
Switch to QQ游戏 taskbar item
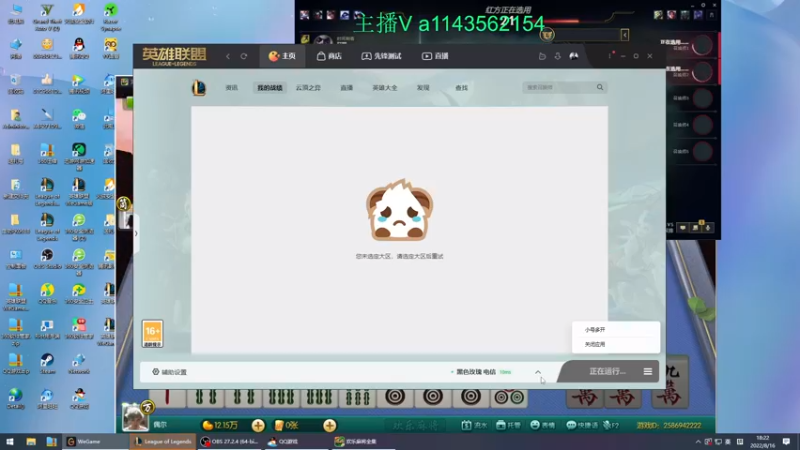pos(297,442)
